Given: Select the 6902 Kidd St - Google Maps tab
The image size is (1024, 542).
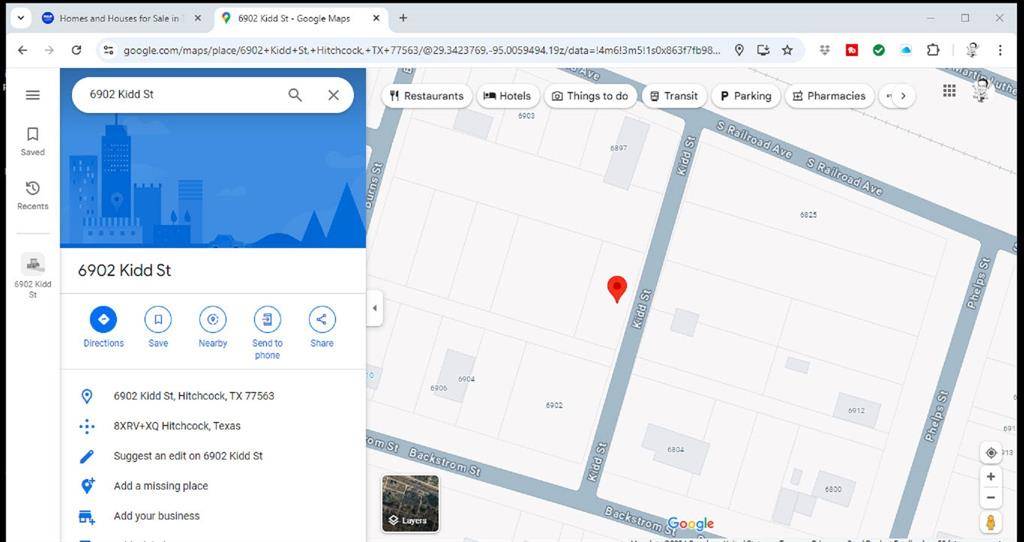Looking at the screenshot, I should click(300, 19).
